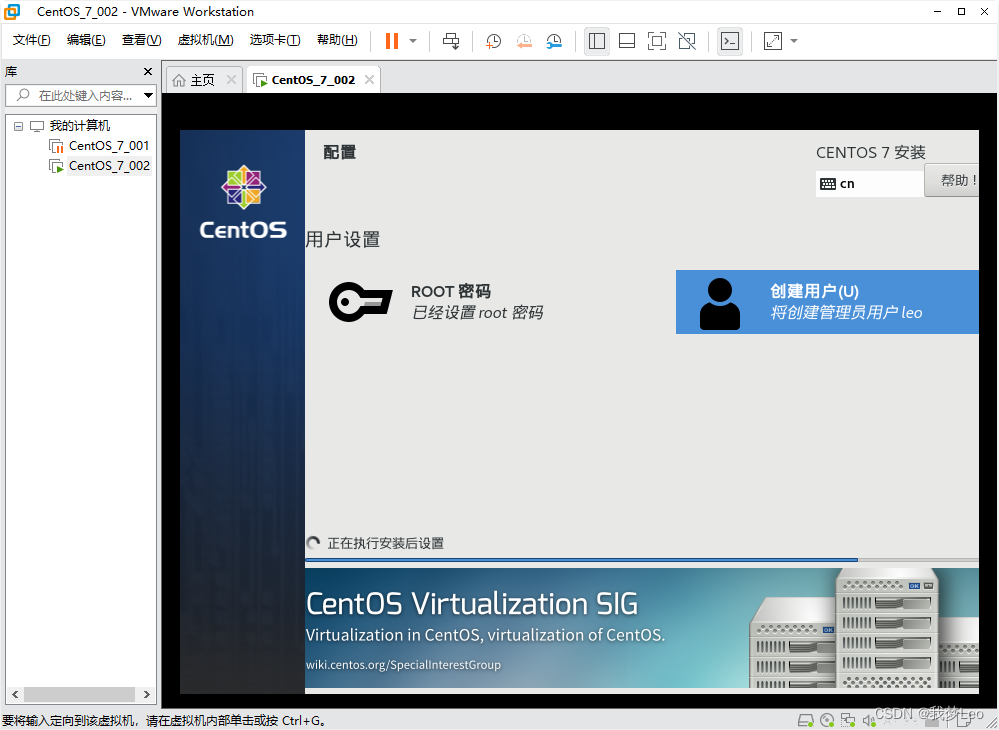Collapse the 我的计算机 tree node

pyautogui.click(x=18, y=126)
